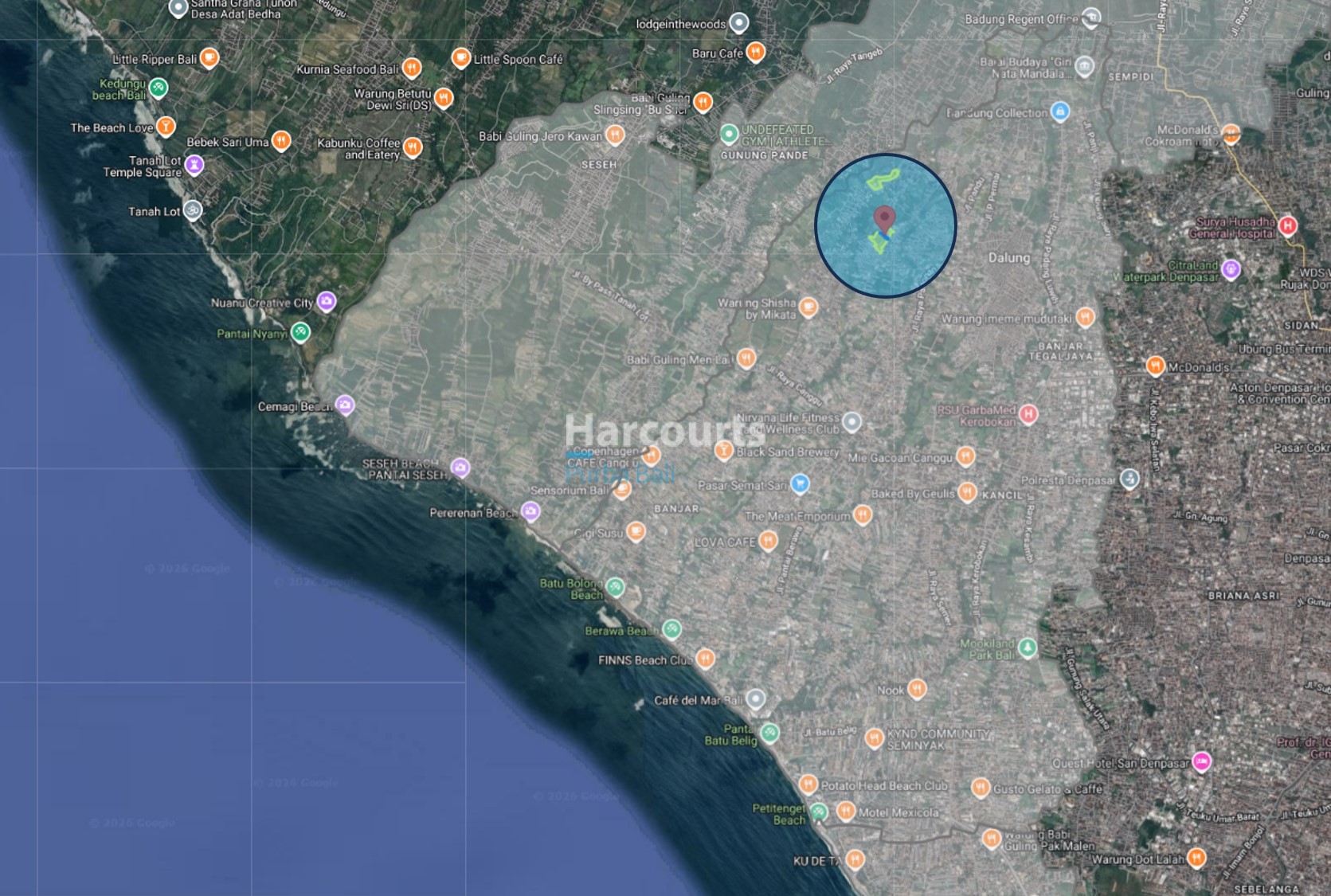Open the Pasar Semat Sari shopping pin
Screen dimensions: 1331x896
(x=800, y=483)
